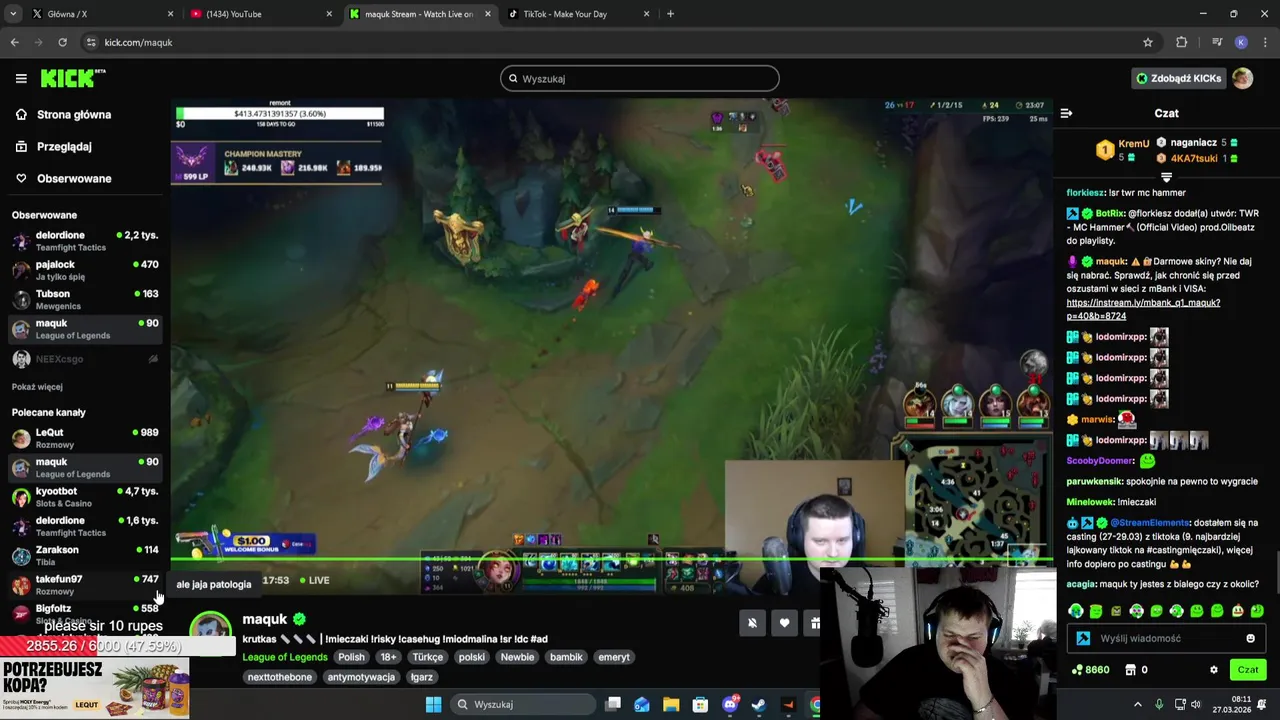1280x720 pixels.
Task: Open Tubson followed channel
Action: pos(85,299)
